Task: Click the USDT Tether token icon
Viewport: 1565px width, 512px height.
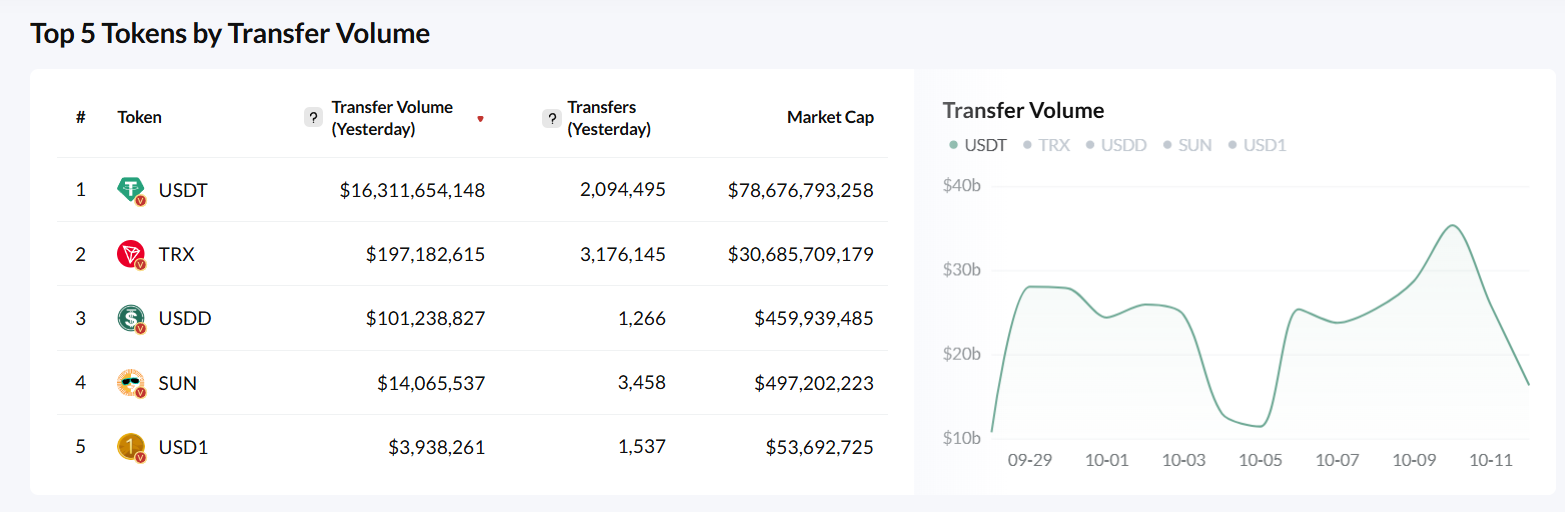Action: pos(131,190)
